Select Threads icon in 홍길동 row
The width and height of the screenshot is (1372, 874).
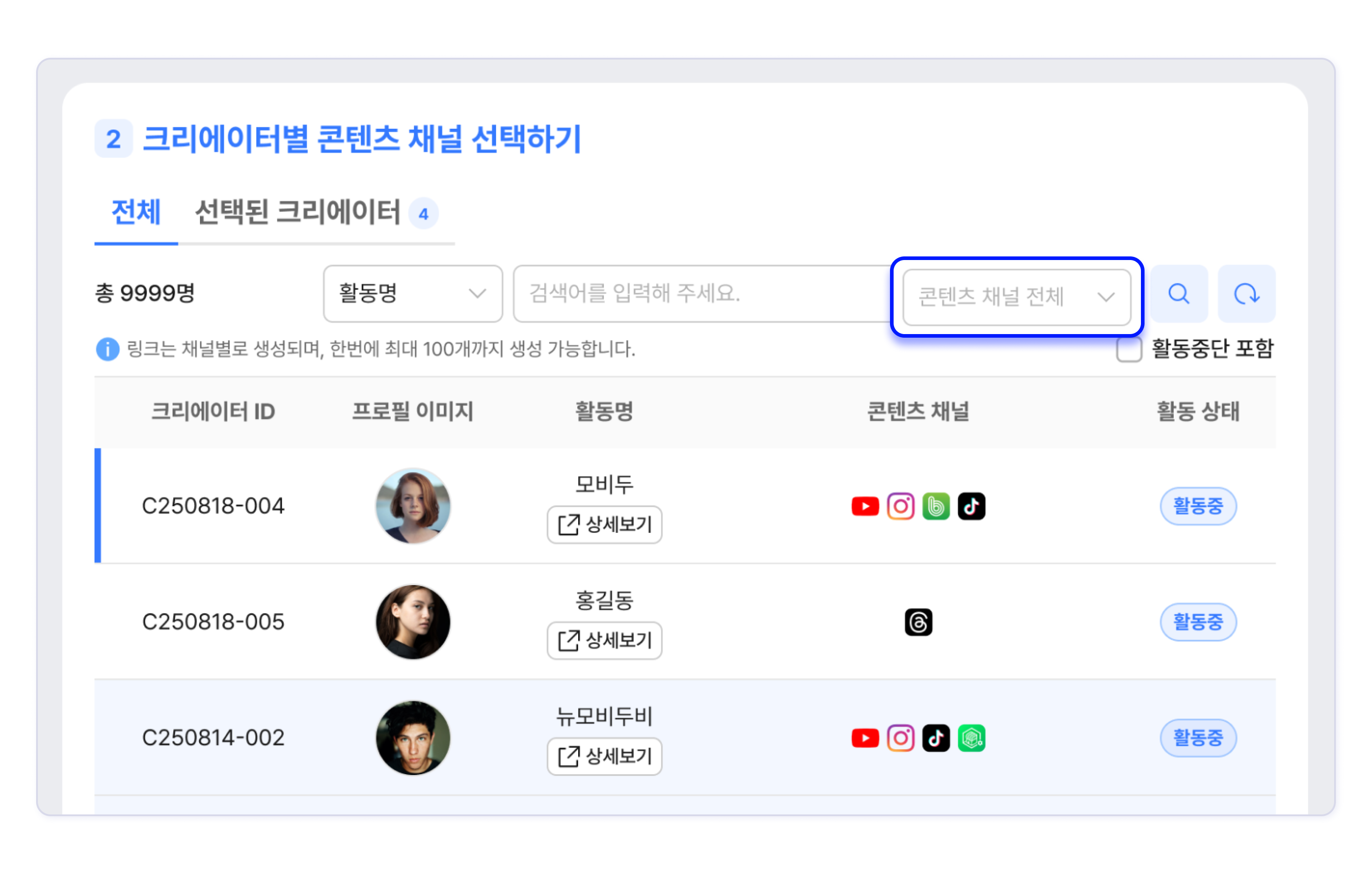[918, 622]
